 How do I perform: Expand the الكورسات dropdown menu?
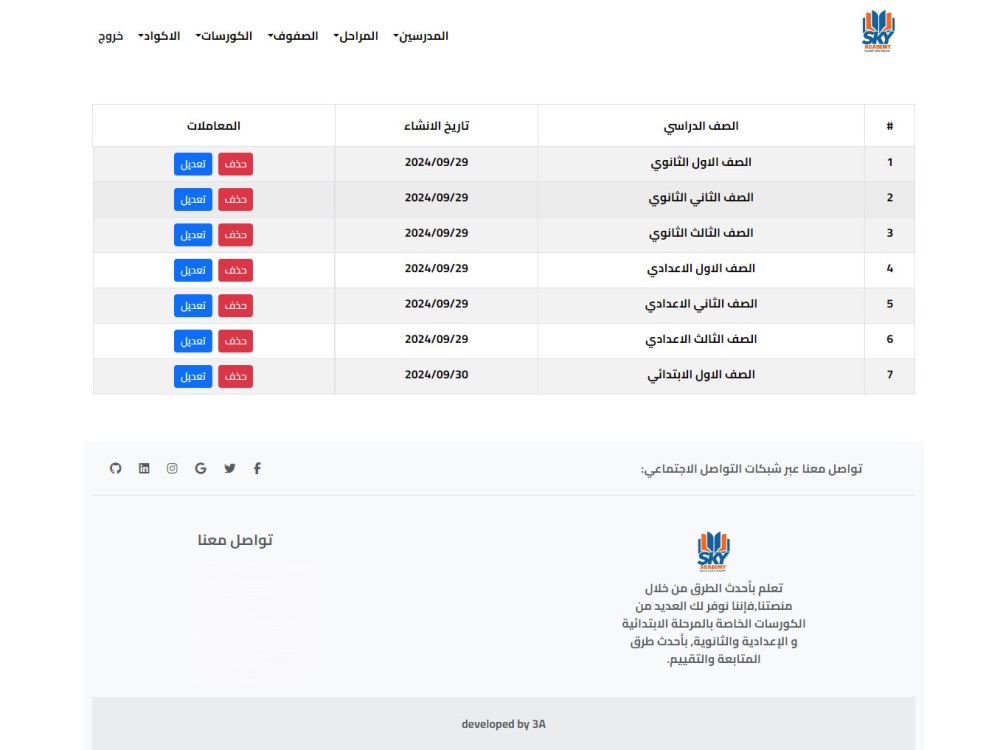tap(224, 36)
